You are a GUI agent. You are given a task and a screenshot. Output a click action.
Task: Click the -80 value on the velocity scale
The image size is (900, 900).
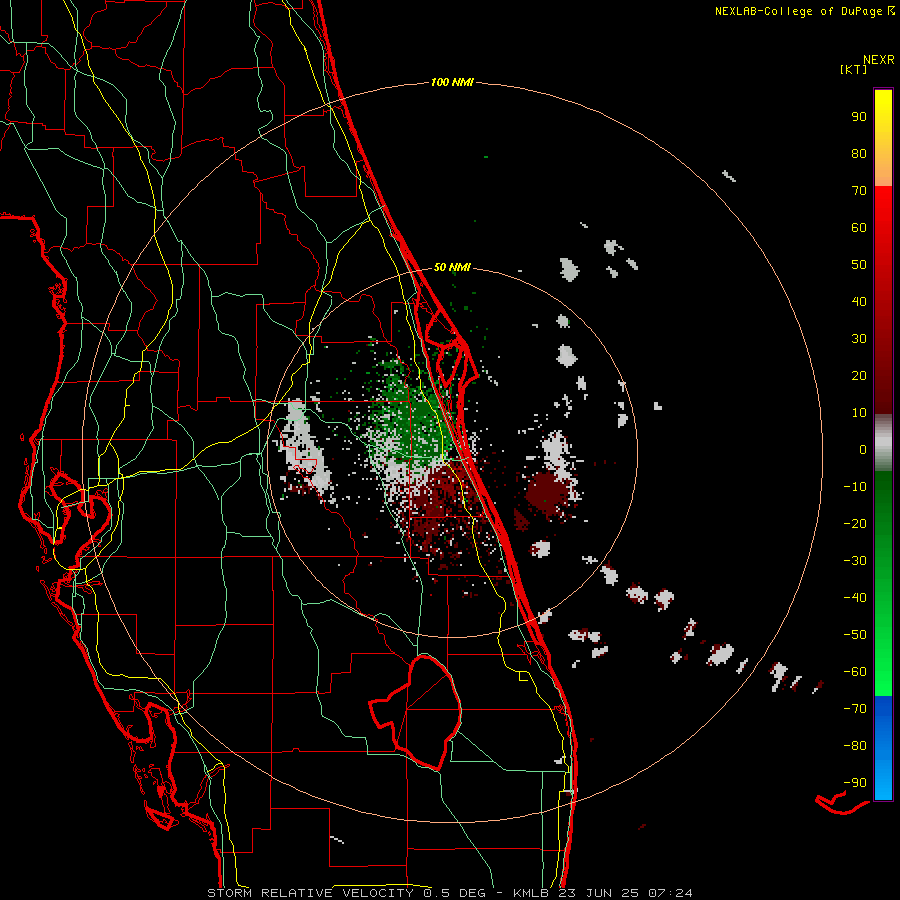point(855,746)
